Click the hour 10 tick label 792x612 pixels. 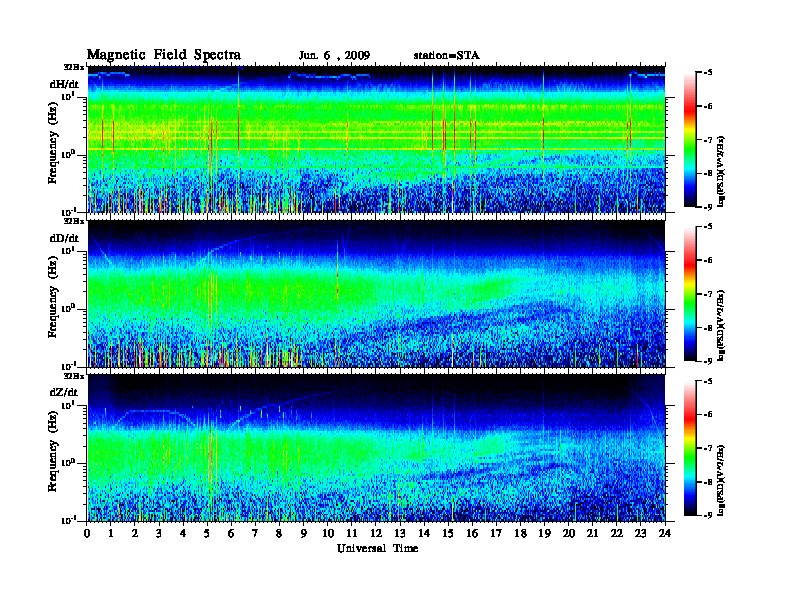pos(328,533)
